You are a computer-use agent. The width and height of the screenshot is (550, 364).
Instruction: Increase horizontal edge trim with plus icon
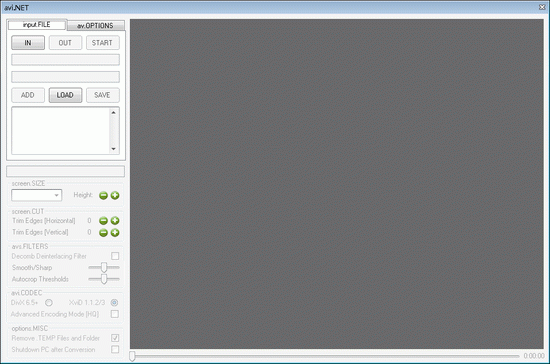[x=115, y=221]
